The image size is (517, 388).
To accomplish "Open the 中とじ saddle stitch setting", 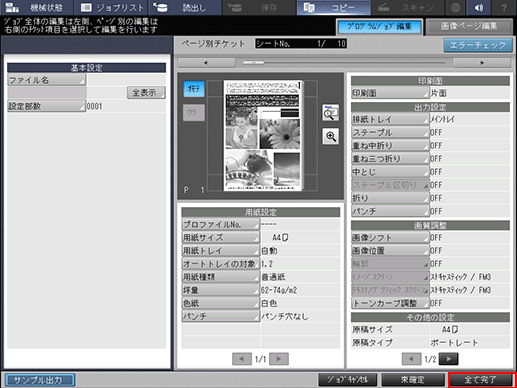I will 390,172.
